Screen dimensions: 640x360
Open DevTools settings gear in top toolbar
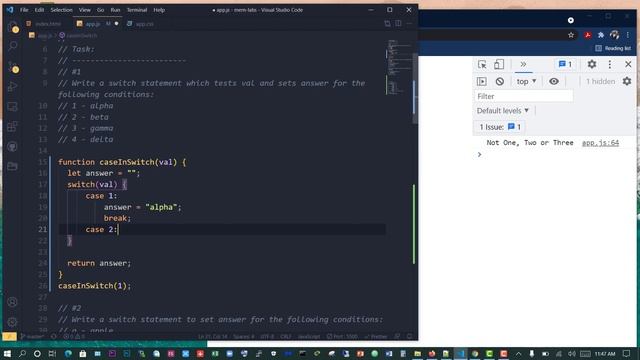point(592,64)
